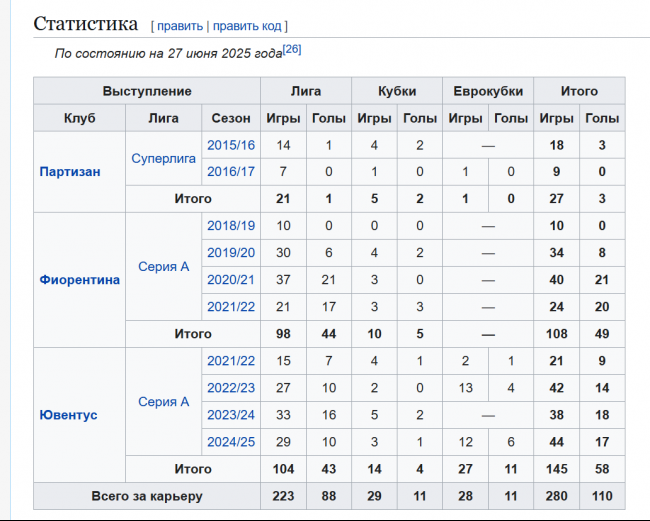The width and height of the screenshot is (650, 521).
Task: Open footnote reference [26]
Action: (292, 49)
